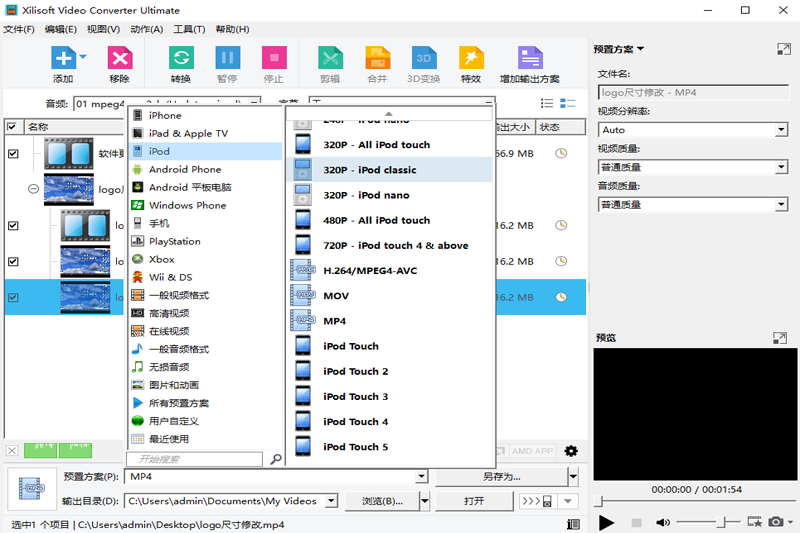The image size is (800, 533).
Task: Choose the 720P - iPod touch 4 & above preset
Action: 395,246
